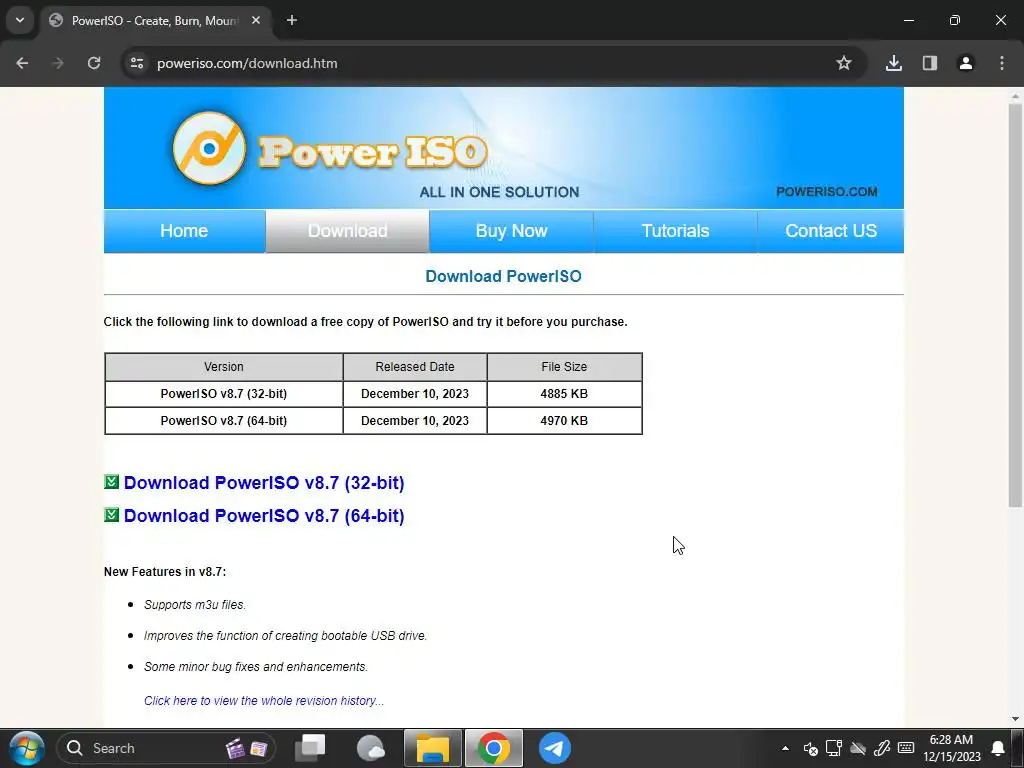This screenshot has height=768, width=1024.
Task: Click green download icon beside 32-bit link
Action: click(x=112, y=482)
